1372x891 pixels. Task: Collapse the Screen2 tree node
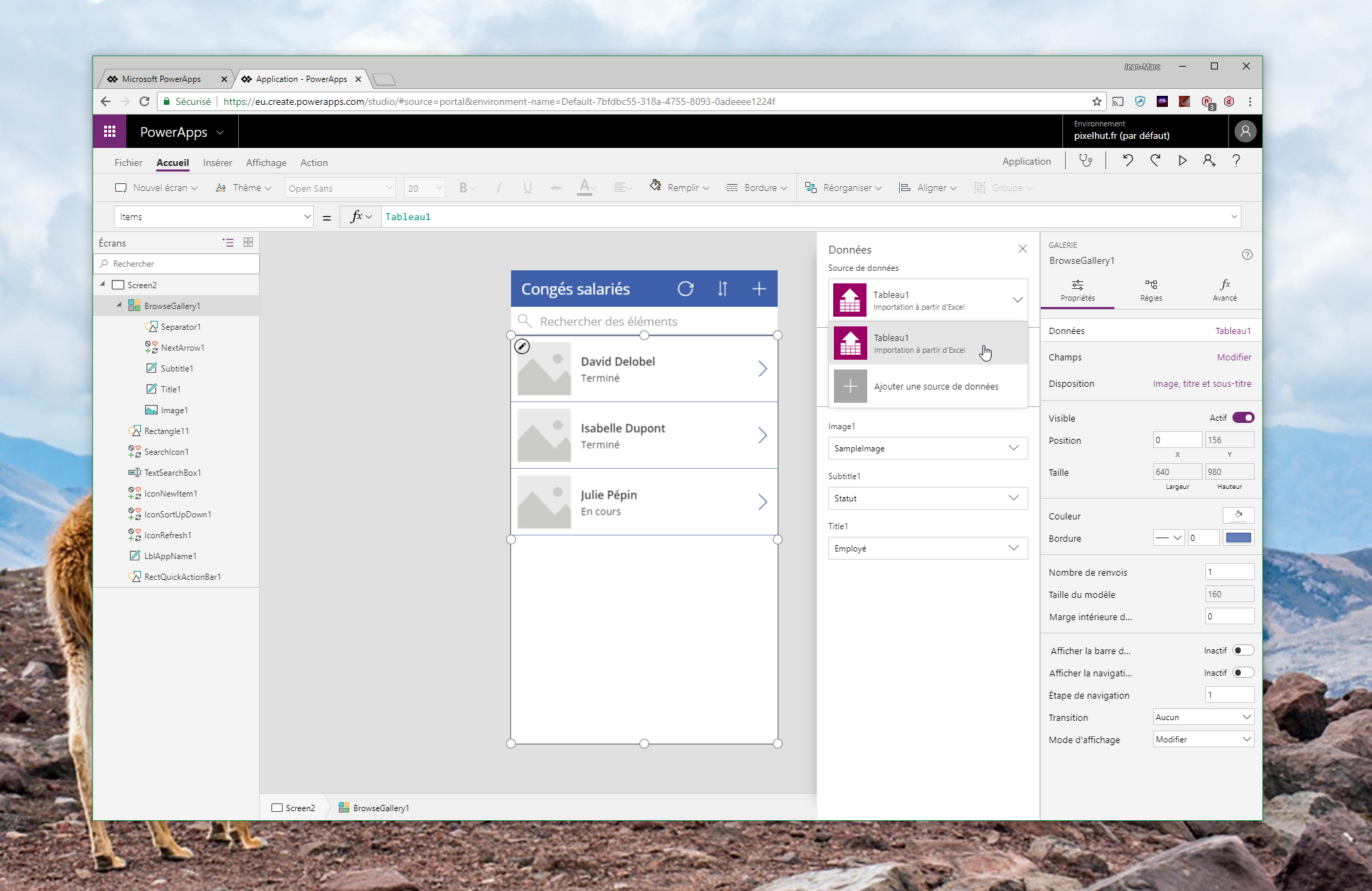coord(103,284)
